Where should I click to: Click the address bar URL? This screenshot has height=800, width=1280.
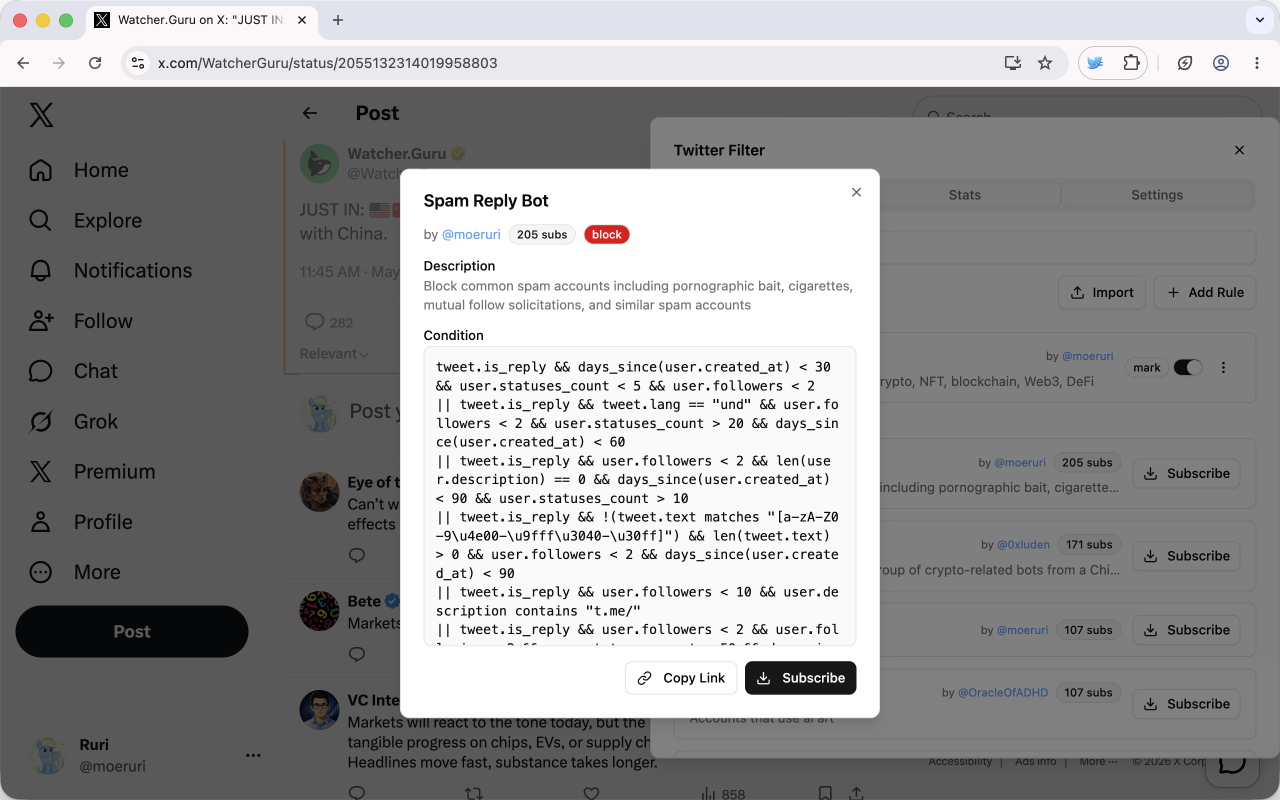click(328, 63)
